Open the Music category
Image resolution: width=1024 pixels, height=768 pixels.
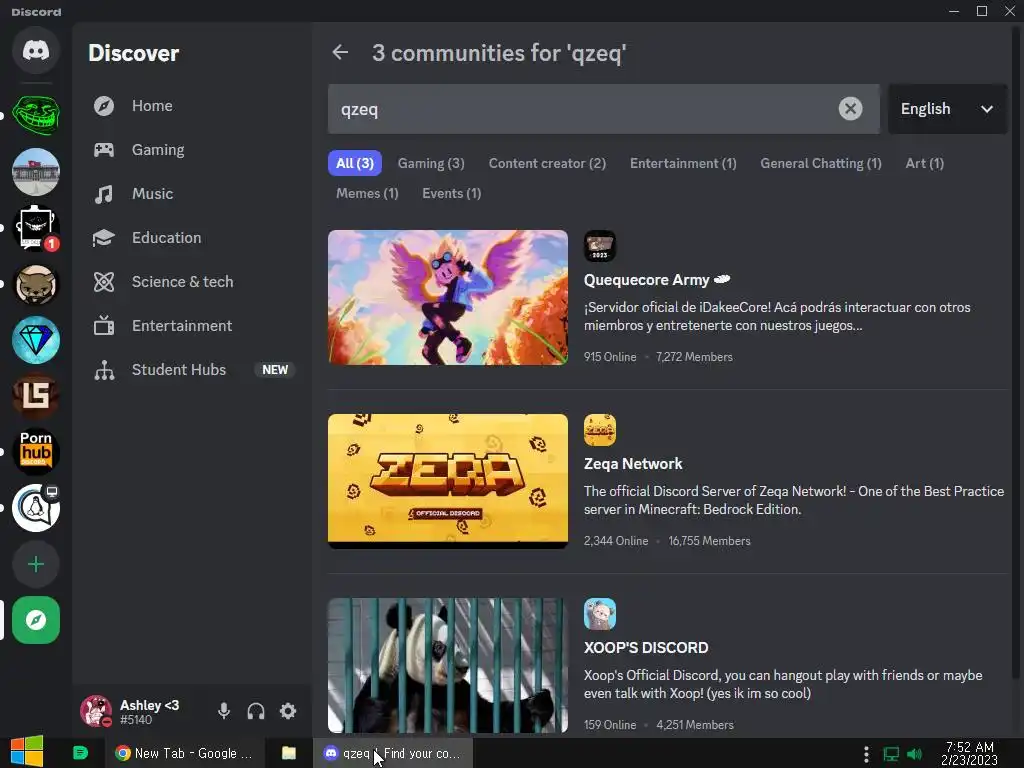click(x=193, y=193)
